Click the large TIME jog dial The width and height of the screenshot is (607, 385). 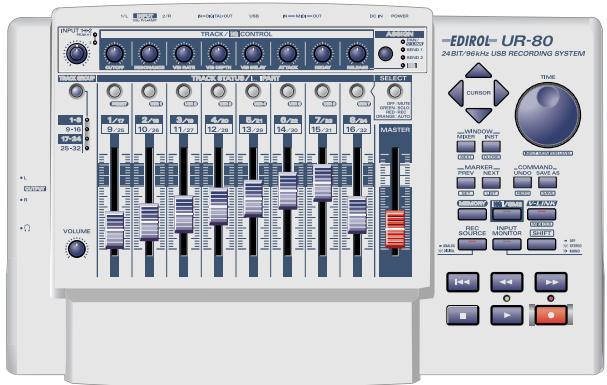coord(548,115)
